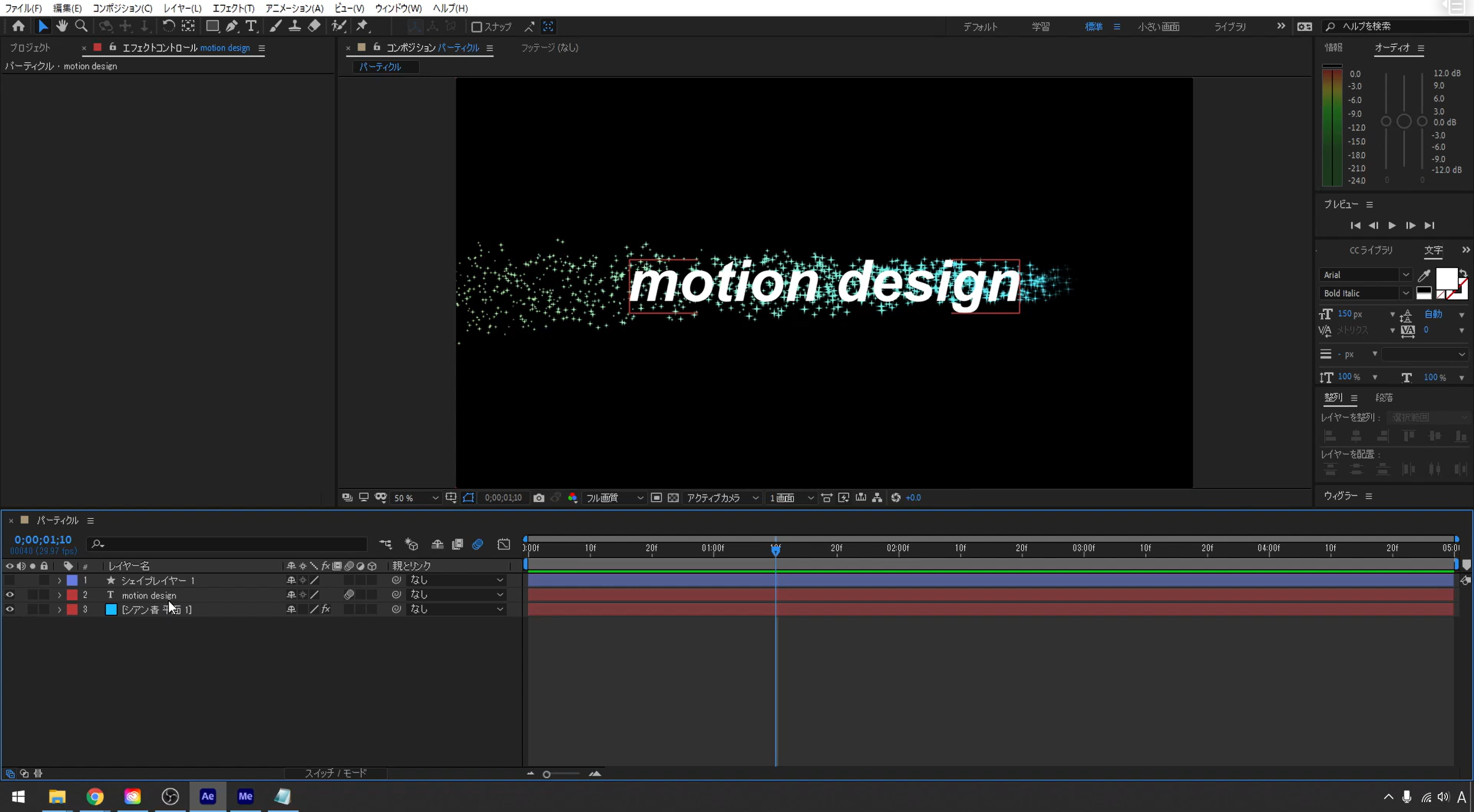The height and width of the screenshot is (812, 1474).
Task: Select the Hand tool
Action: [x=62, y=26]
